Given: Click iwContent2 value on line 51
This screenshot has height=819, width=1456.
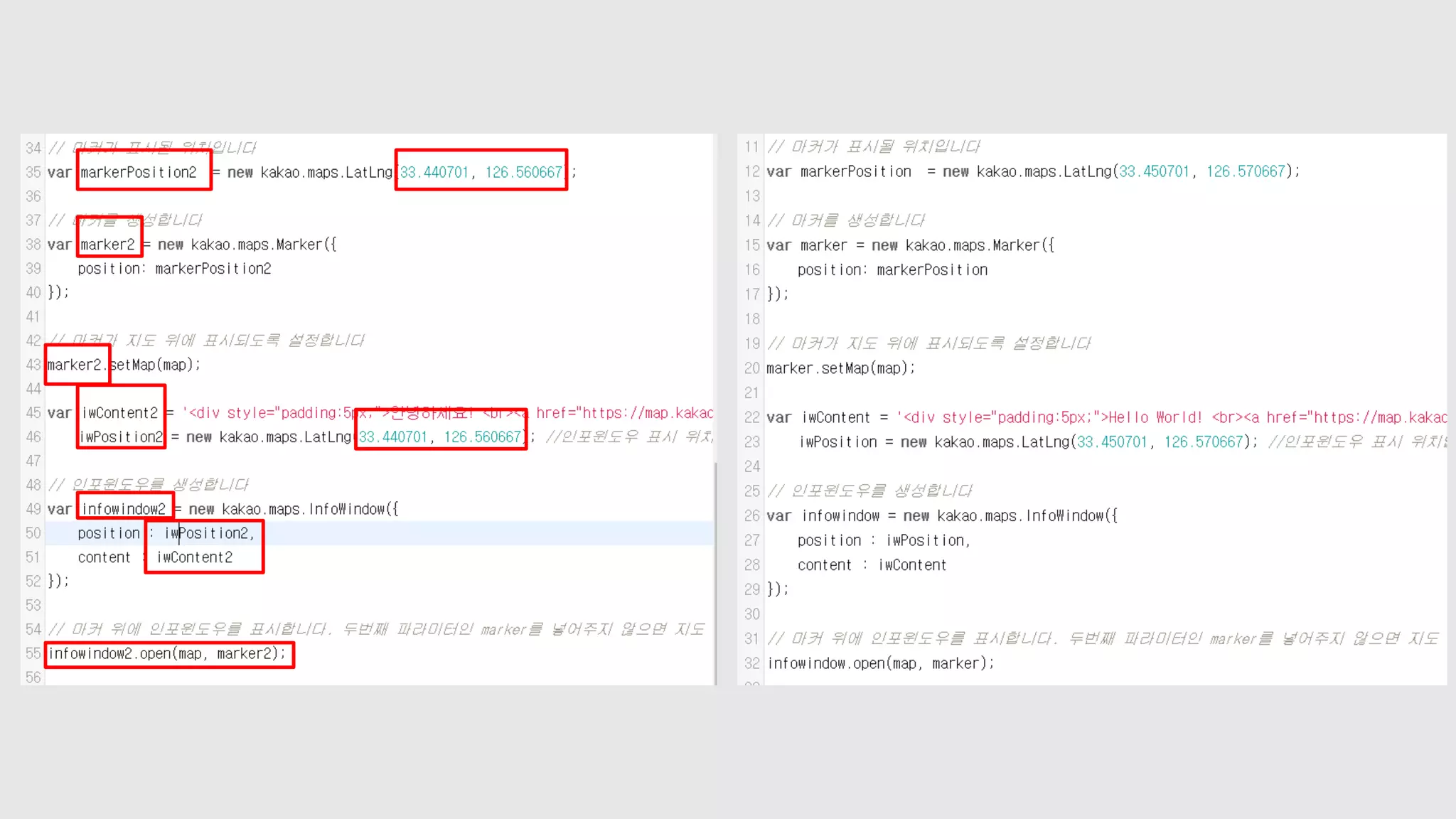Looking at the screenshot, I should (194, 558).
